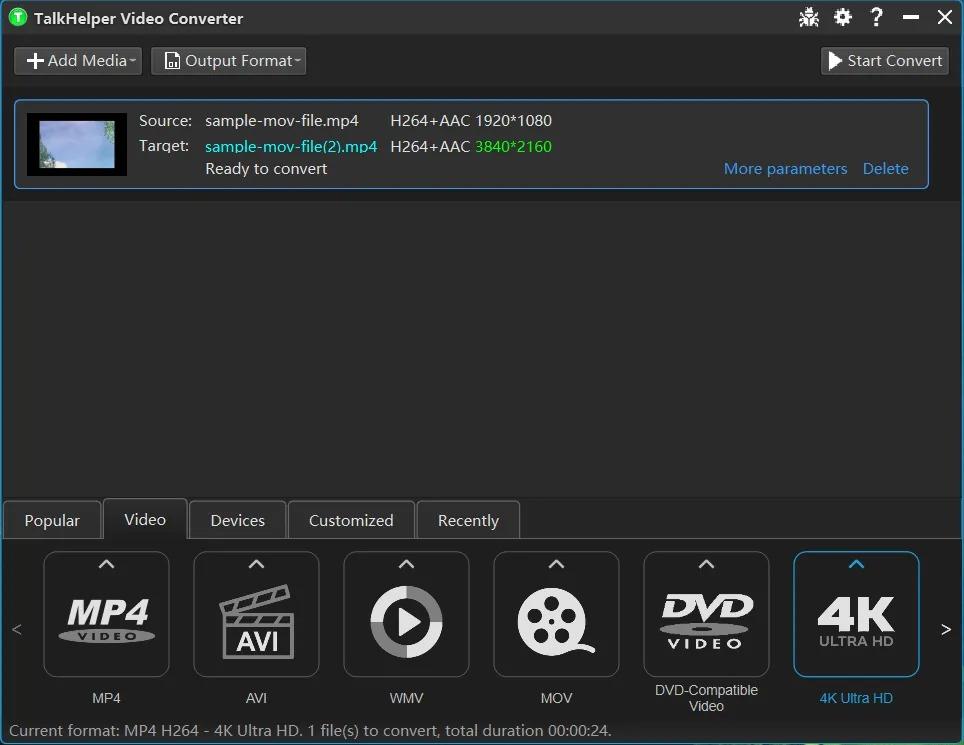The height and width of the screenshot is (745, 964).
Task: Open help with the question mark icon
Action: click(x=877, y=17)
